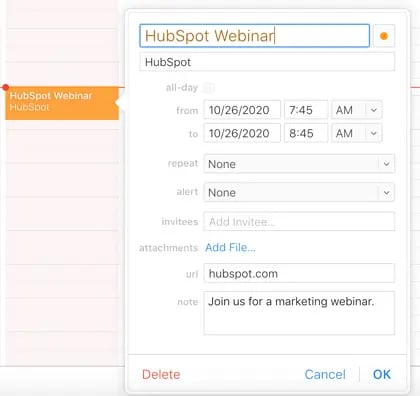Open the AM/PM dropdown for end time
Viewport: 420px width, 396px height.
click(356, 133)
